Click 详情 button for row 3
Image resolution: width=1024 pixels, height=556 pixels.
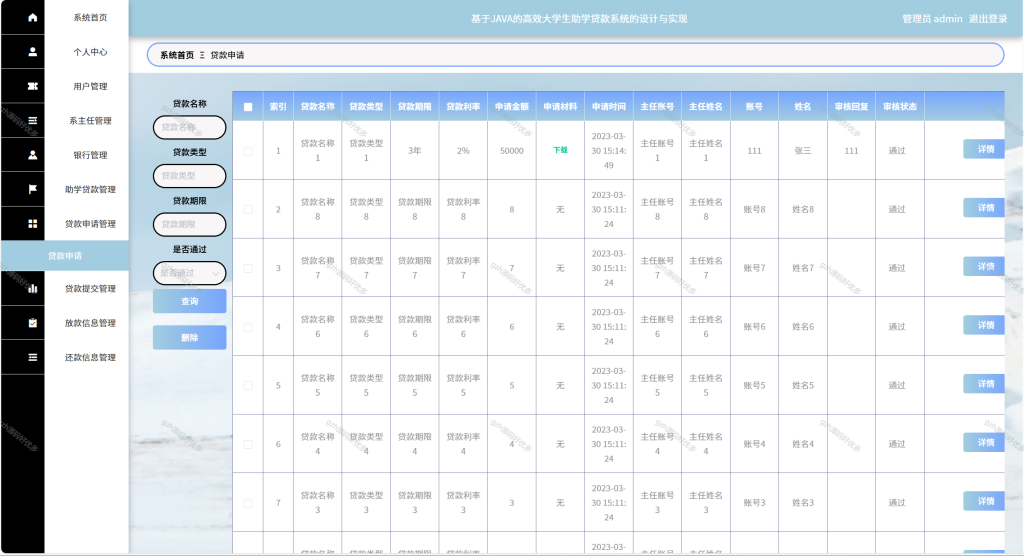pyautogui.click(x=984, y=267)
